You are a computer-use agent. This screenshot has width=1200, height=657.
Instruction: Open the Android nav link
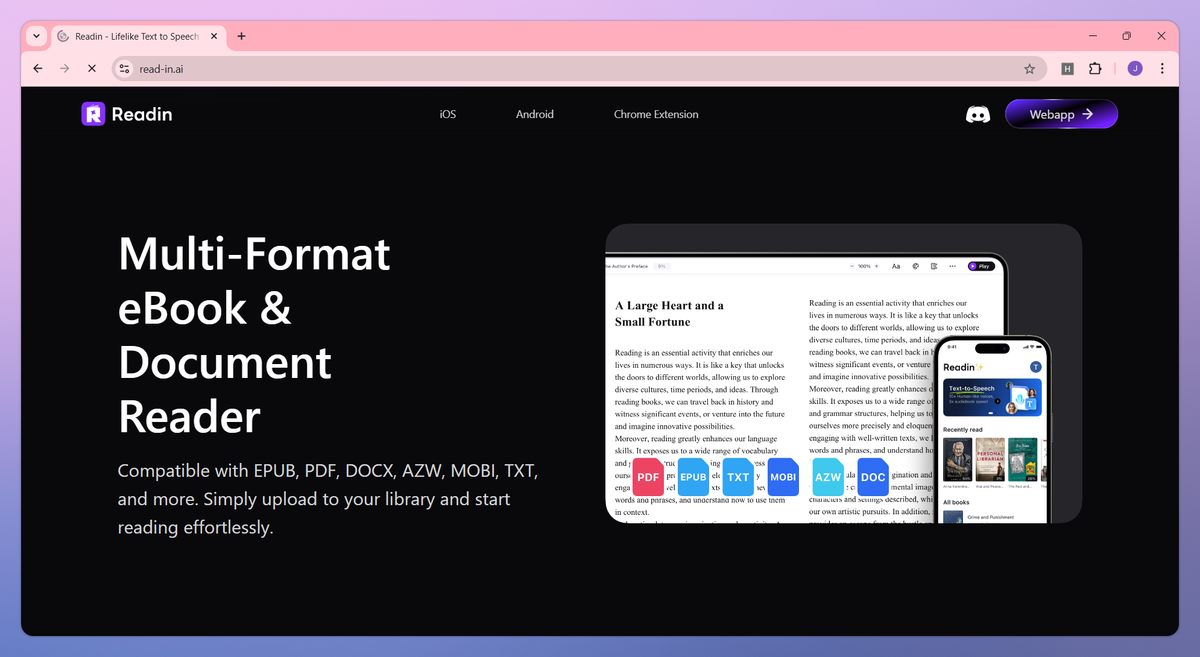pos(535,114)
